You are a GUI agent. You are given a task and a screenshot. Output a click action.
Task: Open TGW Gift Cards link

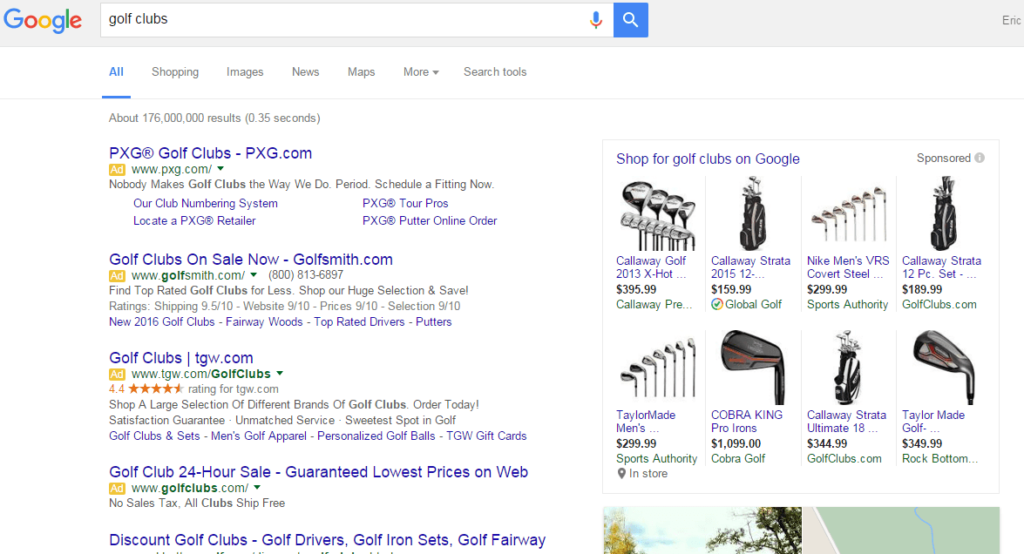click(487, 436)
